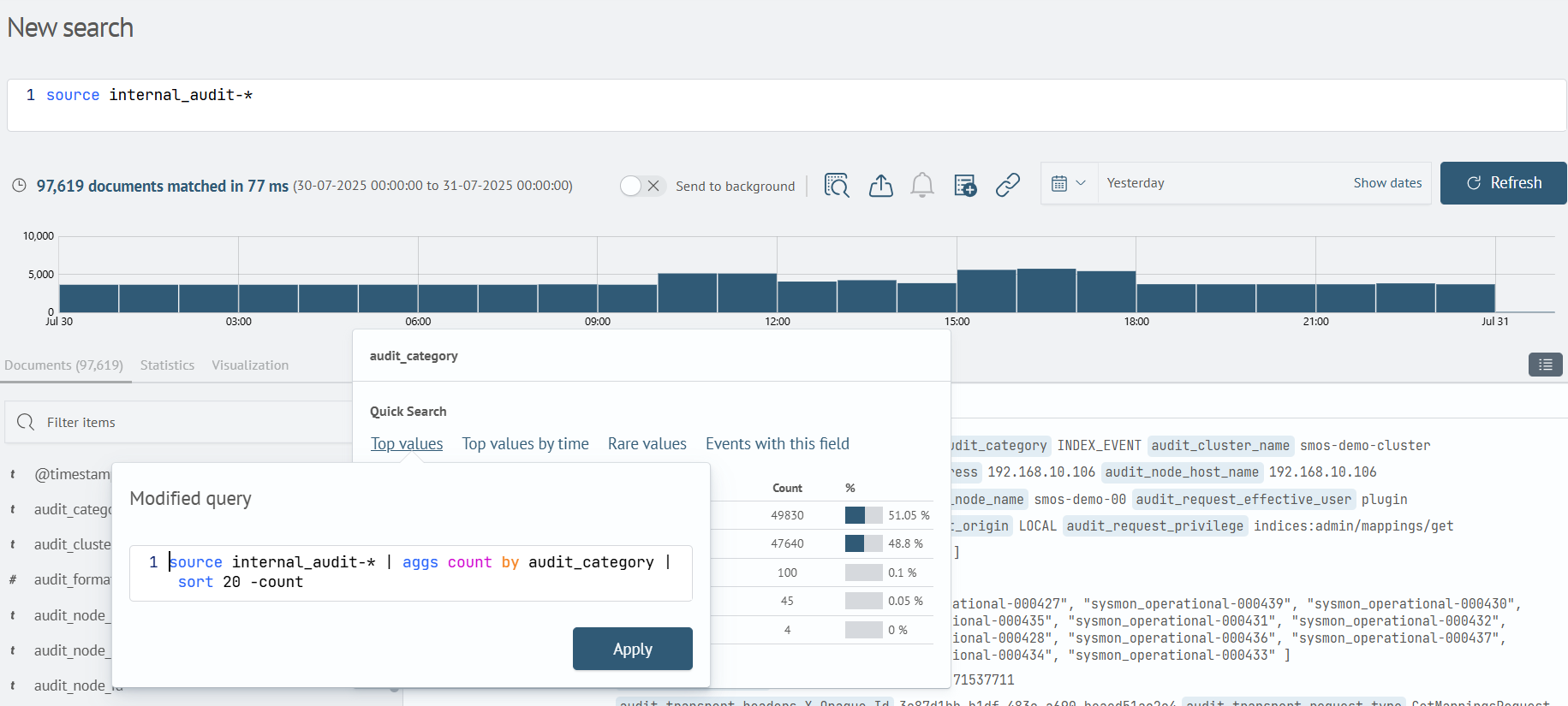Click the count value 45
This screenshot has width=1568, height=706.
point(787,601)
